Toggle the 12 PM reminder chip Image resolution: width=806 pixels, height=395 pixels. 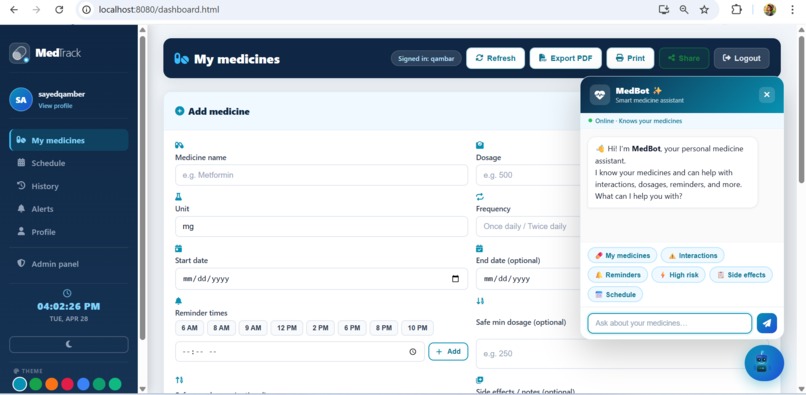point(287,328)
